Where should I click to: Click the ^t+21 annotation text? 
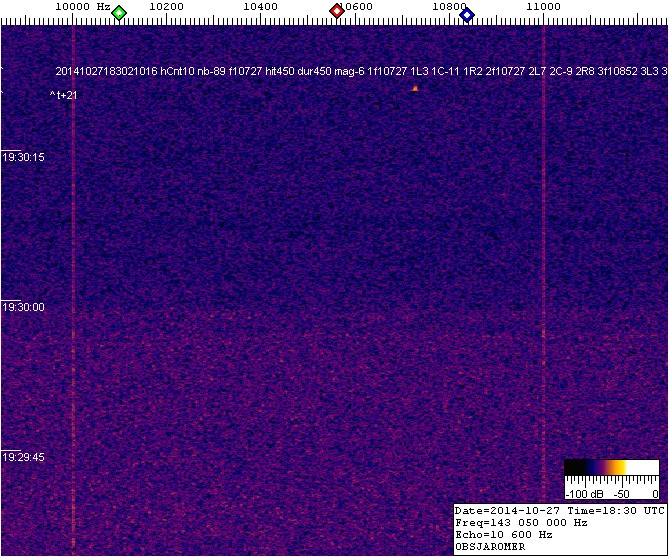[x=63, y=94]
